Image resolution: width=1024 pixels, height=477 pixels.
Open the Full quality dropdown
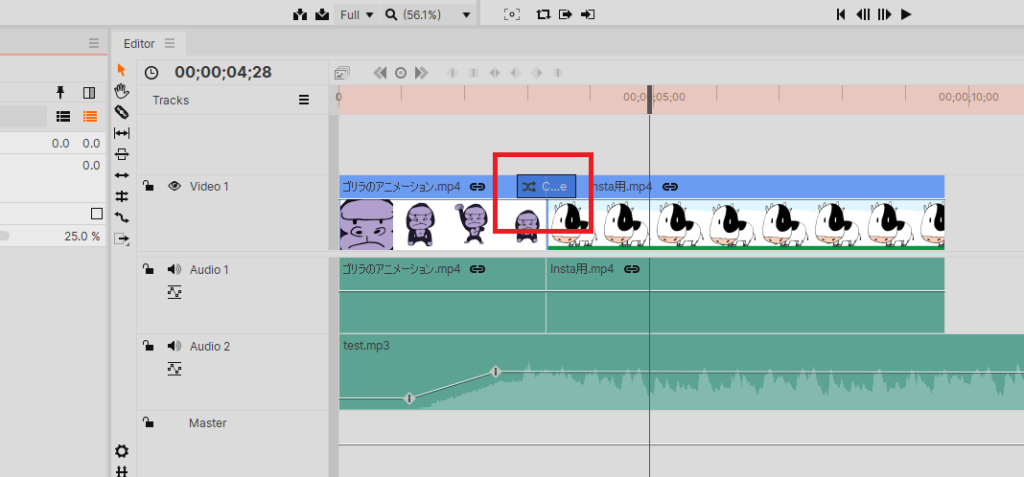tap(357, 14)
